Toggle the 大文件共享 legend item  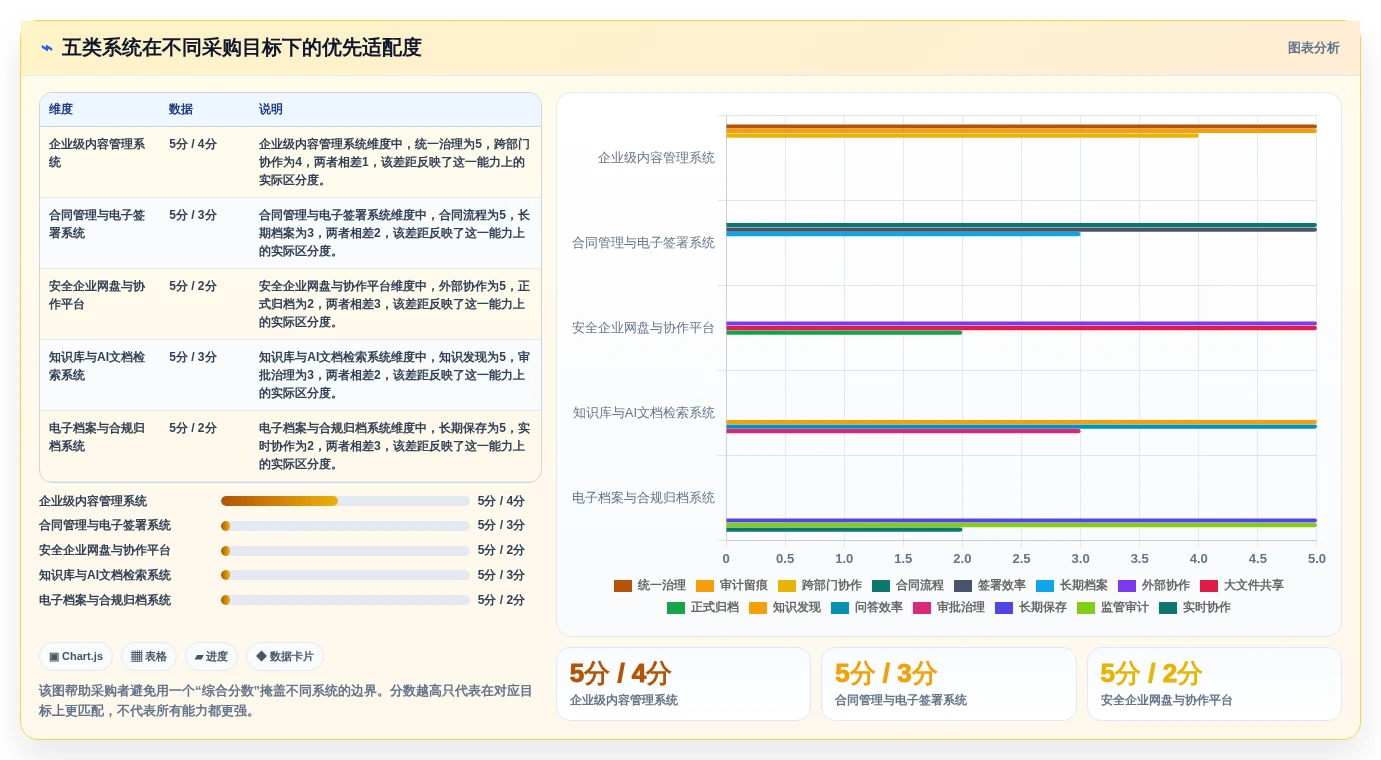click(1242, 585)
